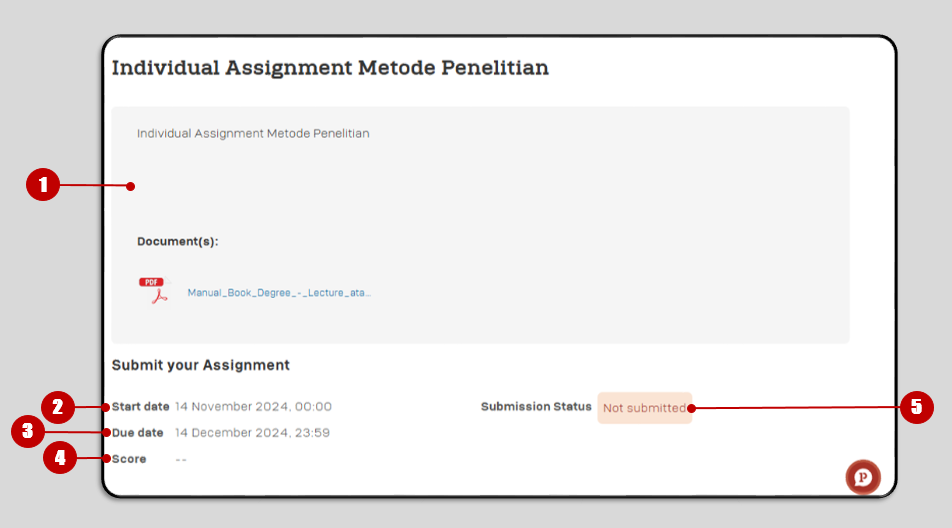Open the PDF document icon
The height and width of the screenshot is (528, 952).
click(x=153, y=291)
